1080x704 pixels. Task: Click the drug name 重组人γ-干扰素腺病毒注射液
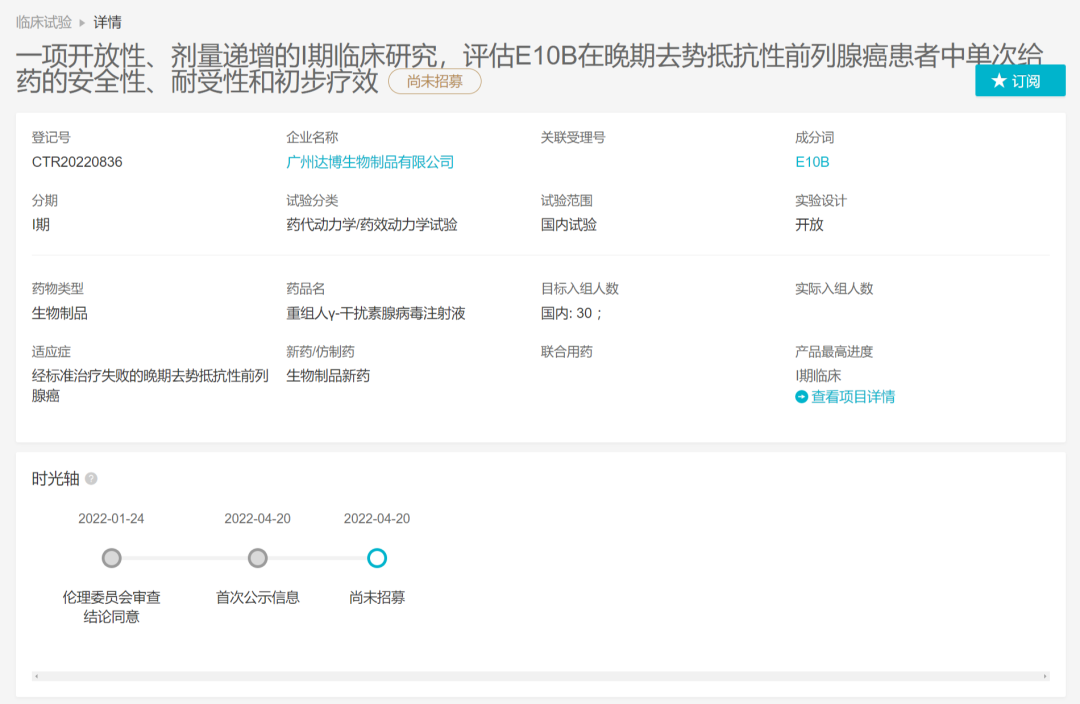point(376,313)
